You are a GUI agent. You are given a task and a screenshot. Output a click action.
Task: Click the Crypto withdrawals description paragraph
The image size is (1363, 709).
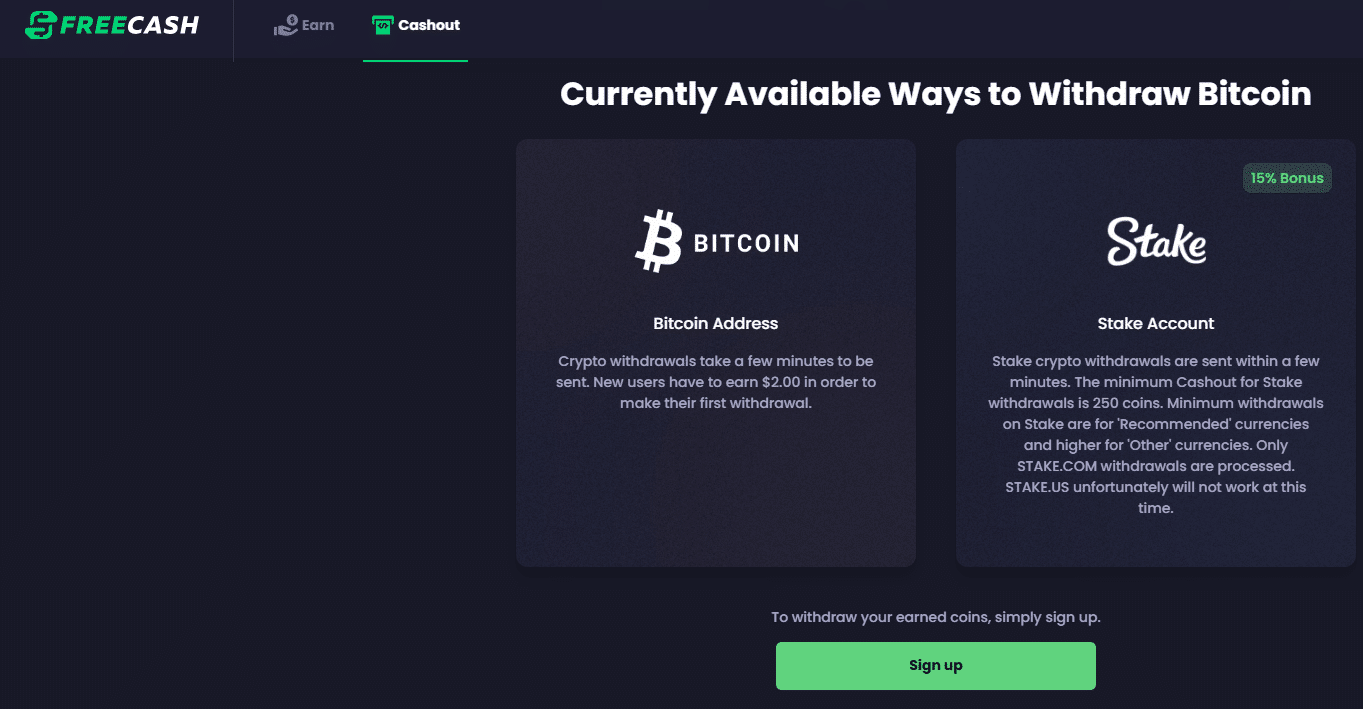click(715, 381)
